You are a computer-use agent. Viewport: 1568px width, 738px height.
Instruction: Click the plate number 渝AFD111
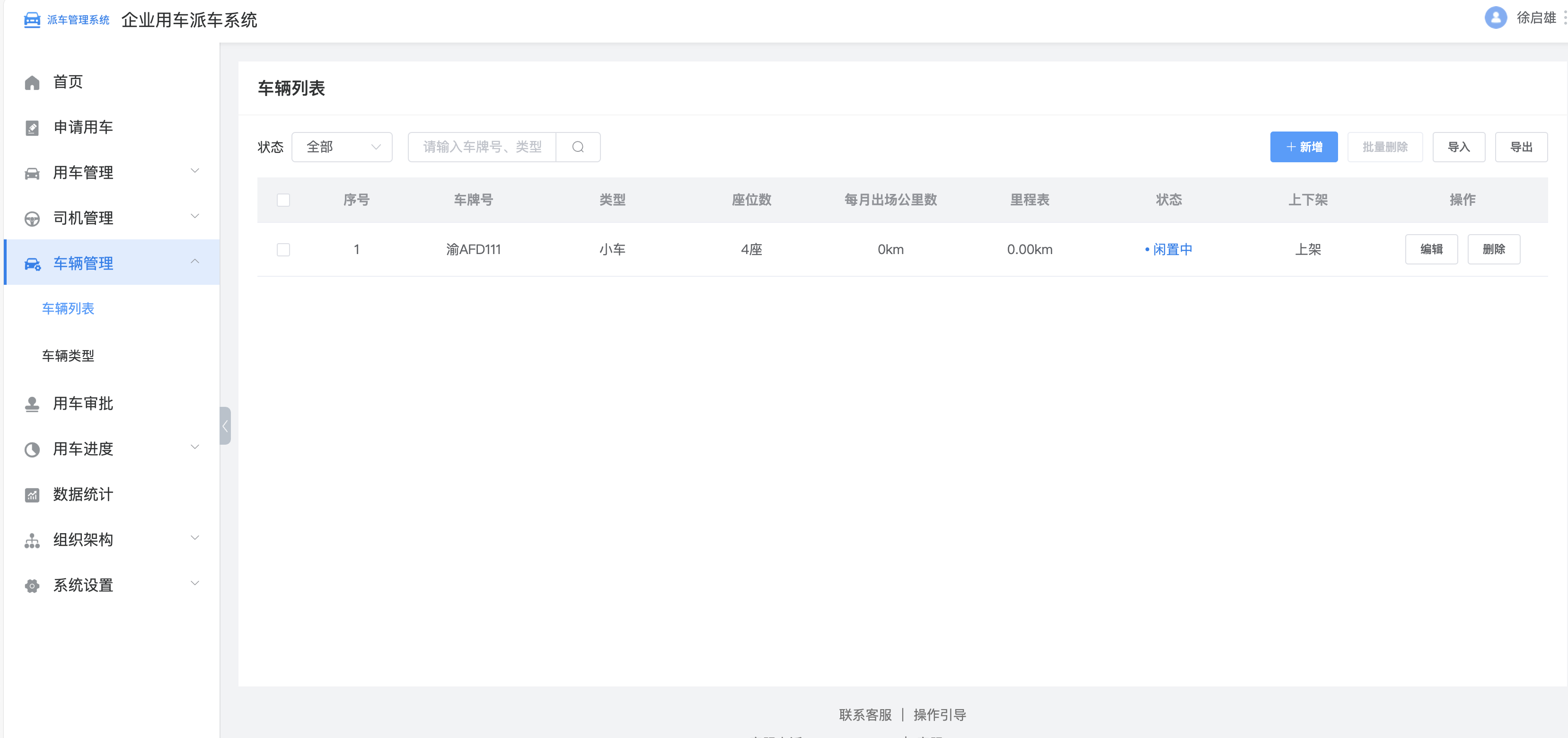pyautogui.click(x=473, y=249)
